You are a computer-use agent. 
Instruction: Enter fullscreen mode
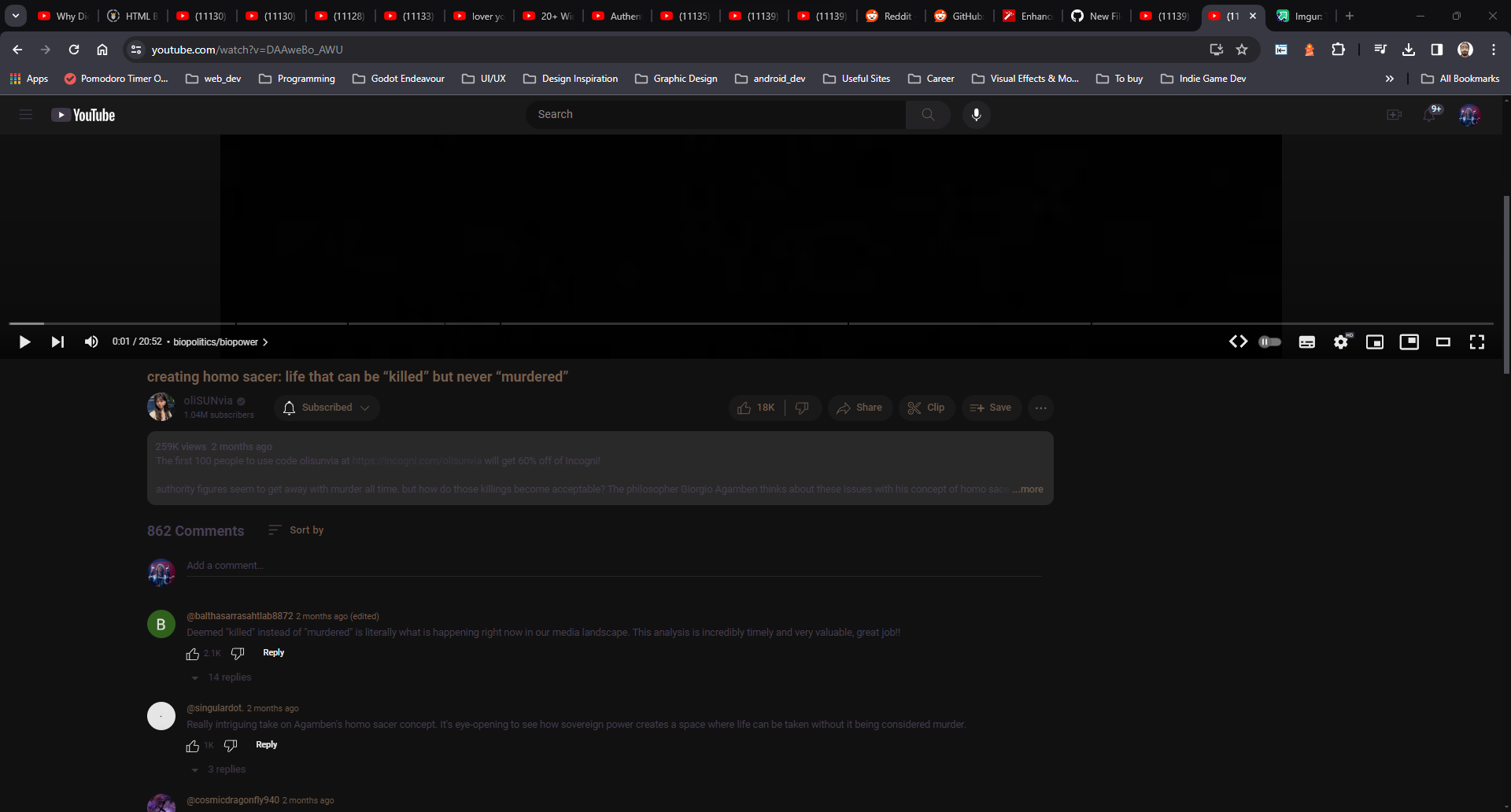tap(1477, 341)
